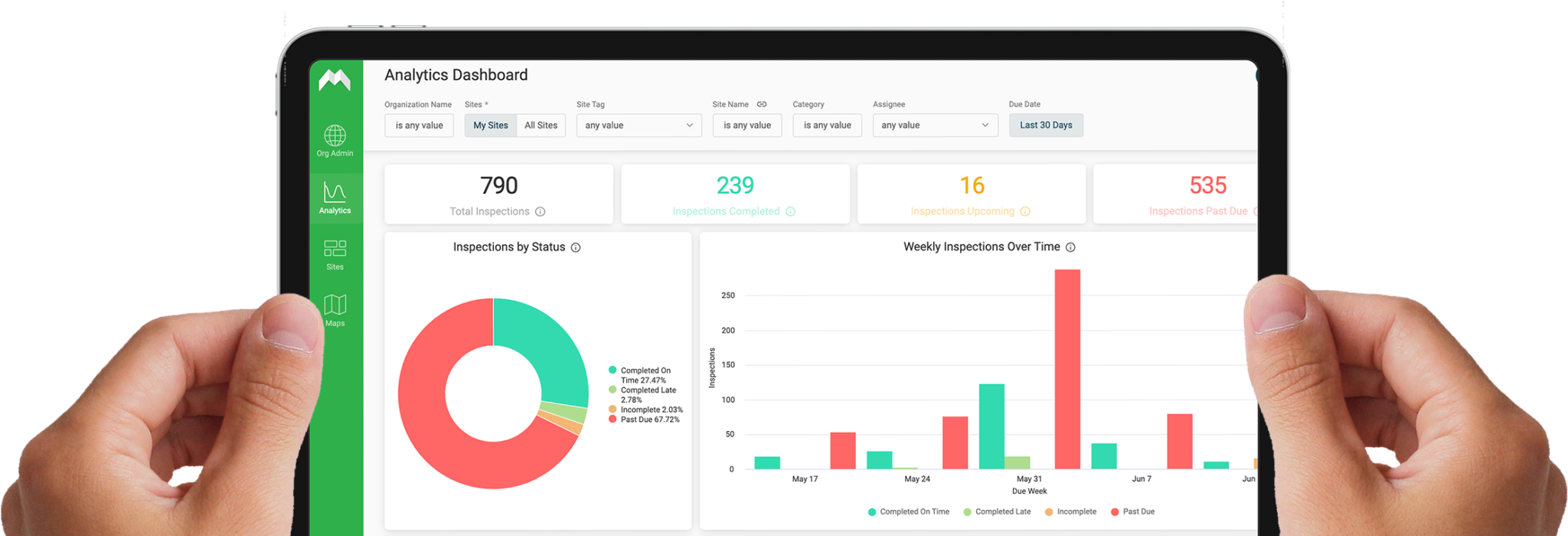The width and height of the screenshot is (1568, 536).
Task: Open Analytics chart icon in sidebar
Action: [335, 191]
